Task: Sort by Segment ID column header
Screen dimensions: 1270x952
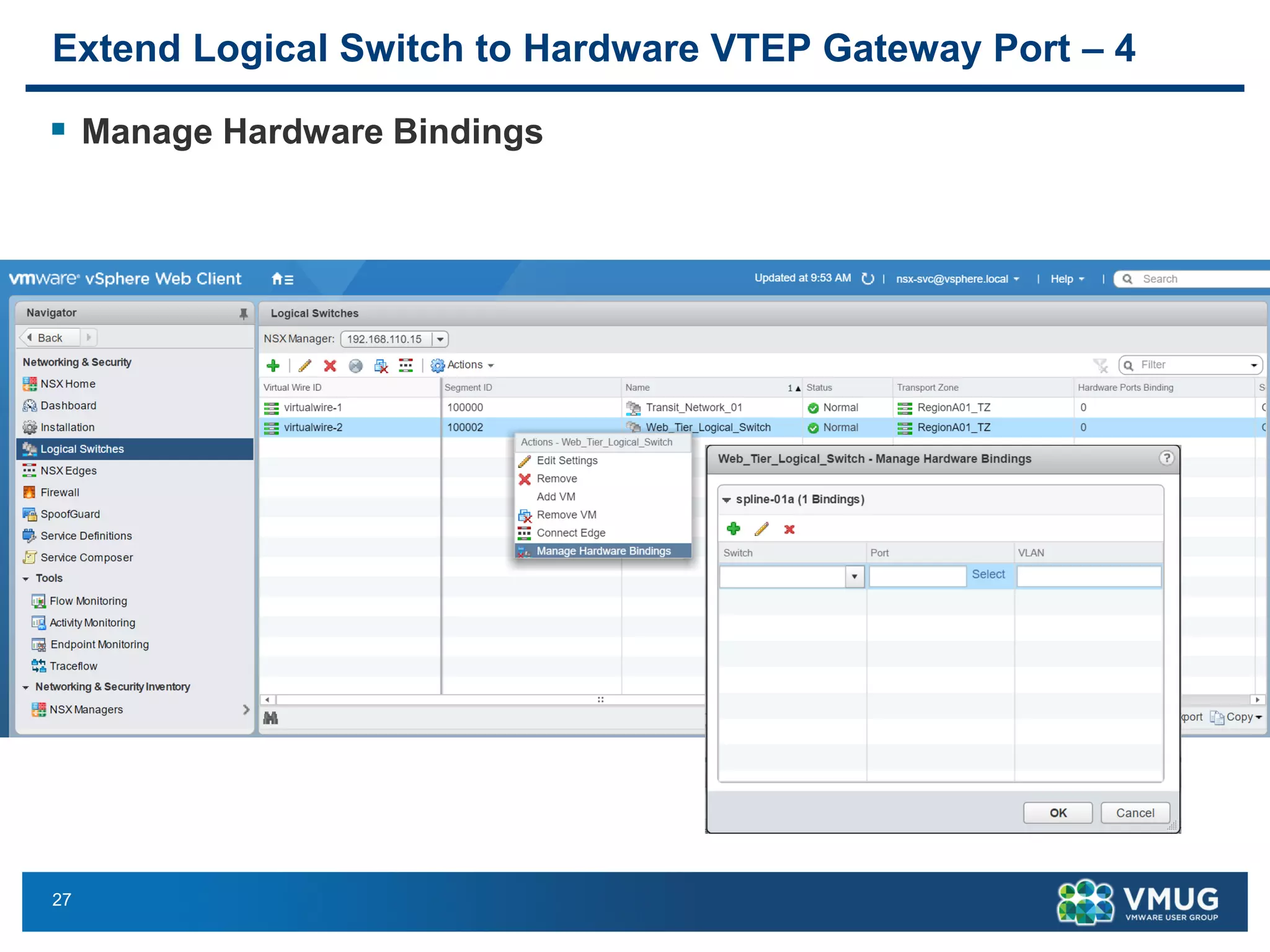Action: click(x=531, y=387)
